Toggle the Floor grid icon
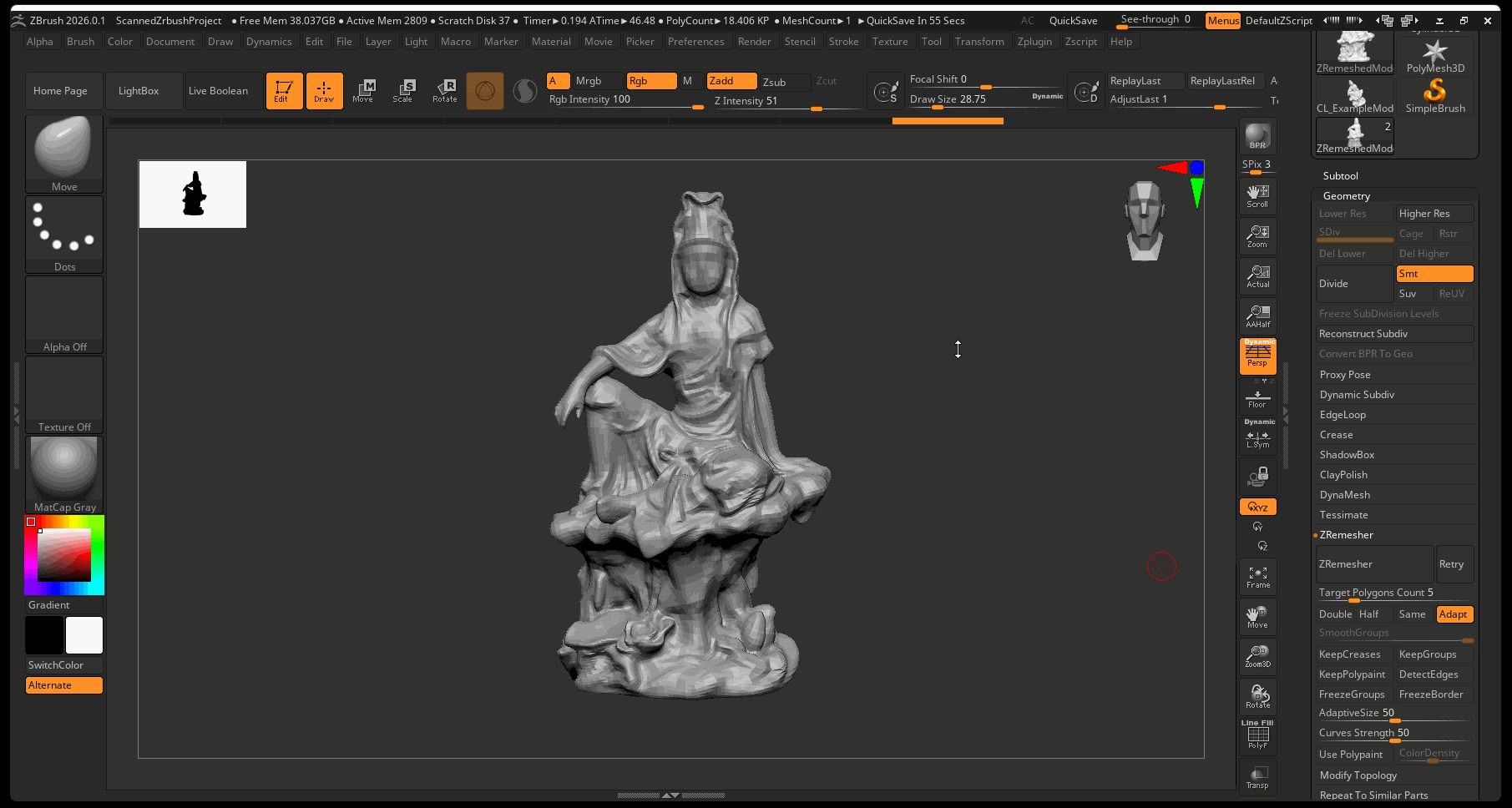 coord(1257,398)
